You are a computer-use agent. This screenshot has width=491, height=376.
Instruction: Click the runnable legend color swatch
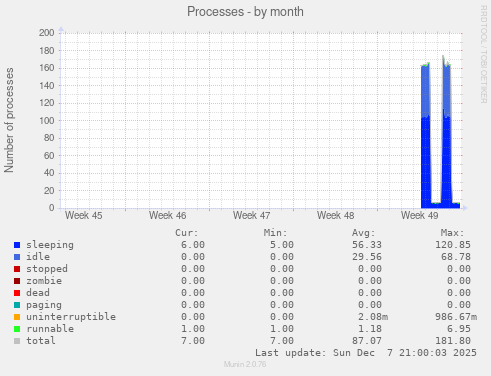coord(17,329)
